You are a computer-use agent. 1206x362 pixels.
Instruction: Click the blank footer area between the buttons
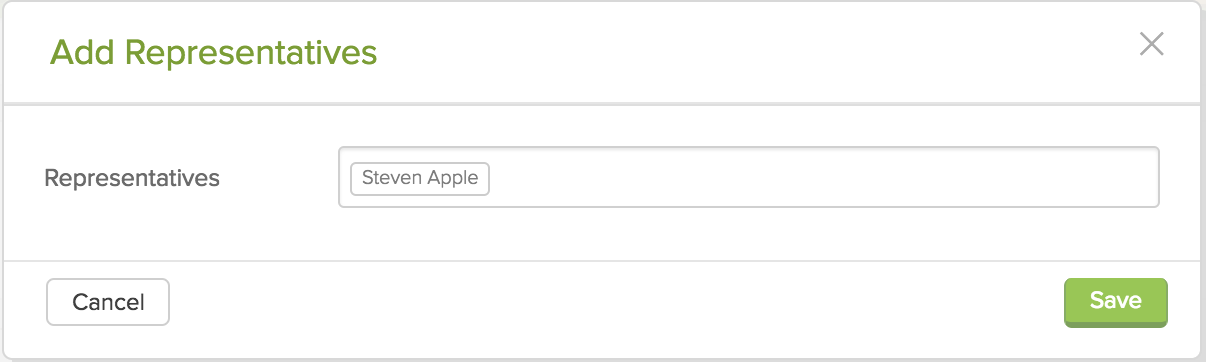(615, 302)
